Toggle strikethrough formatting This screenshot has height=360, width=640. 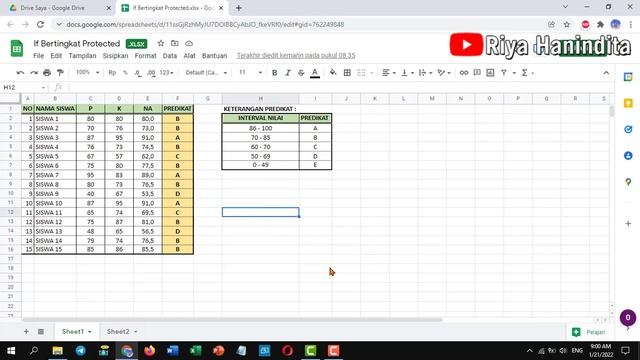[x=301, y=73]
